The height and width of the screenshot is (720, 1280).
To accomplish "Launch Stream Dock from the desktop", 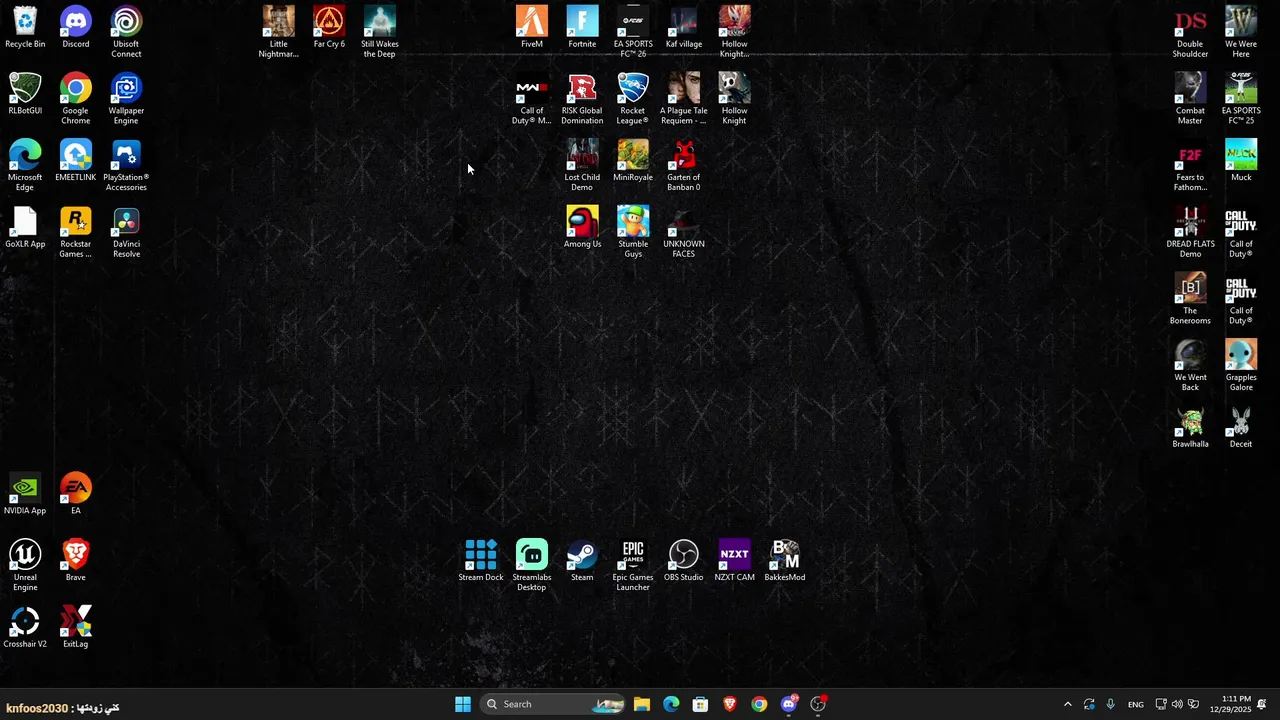I will pos(481,561).
